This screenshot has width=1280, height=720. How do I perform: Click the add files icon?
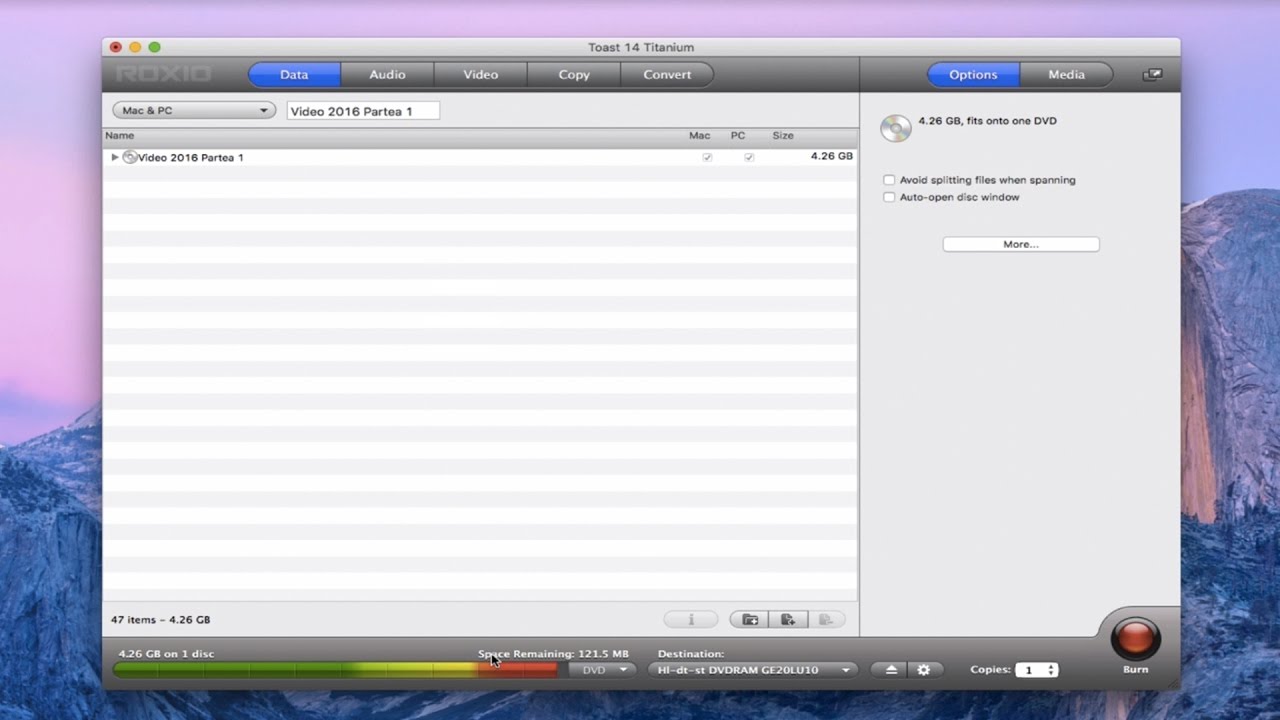(788, 620)
